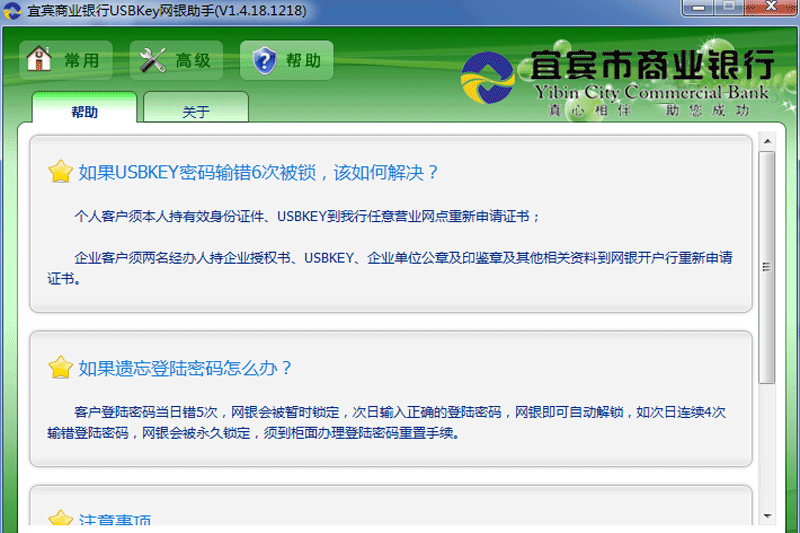Switch to the 关于 tab
800x533 pixels.
196,108
